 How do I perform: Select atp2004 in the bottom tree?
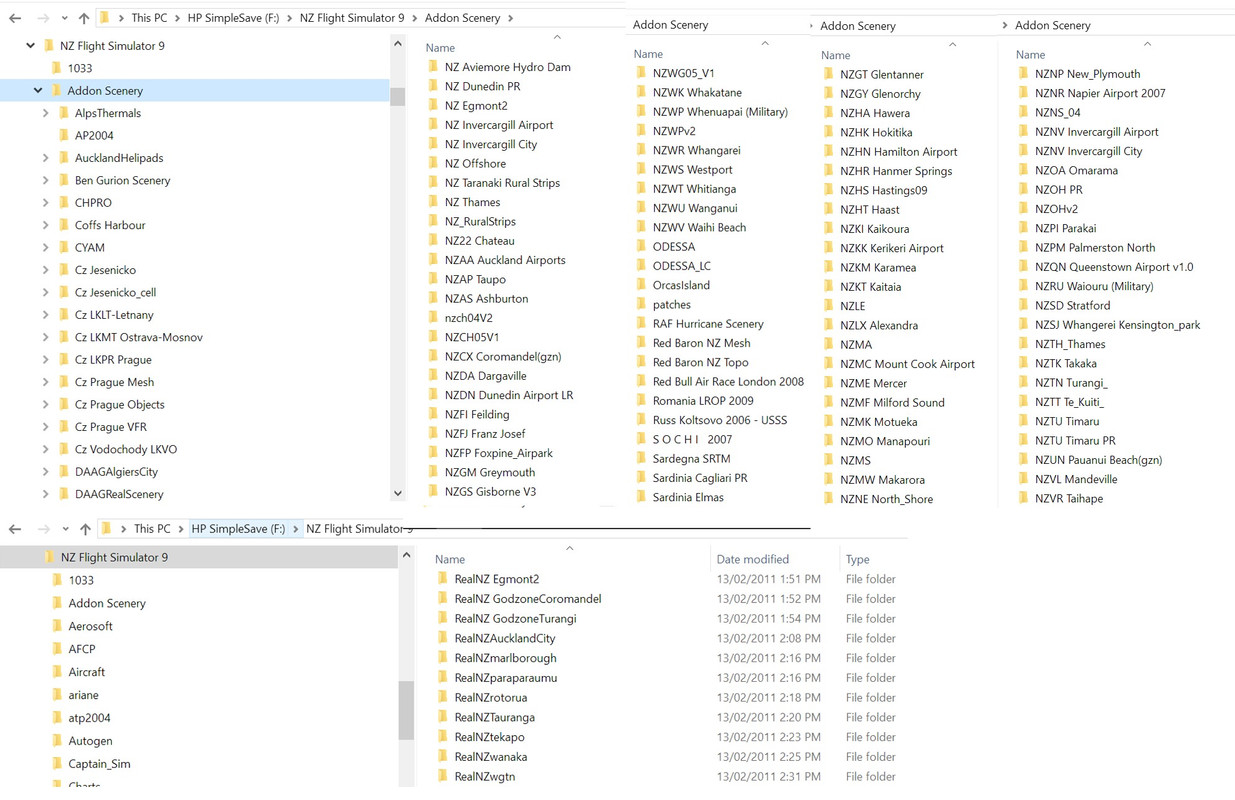[x=89, y=718]
